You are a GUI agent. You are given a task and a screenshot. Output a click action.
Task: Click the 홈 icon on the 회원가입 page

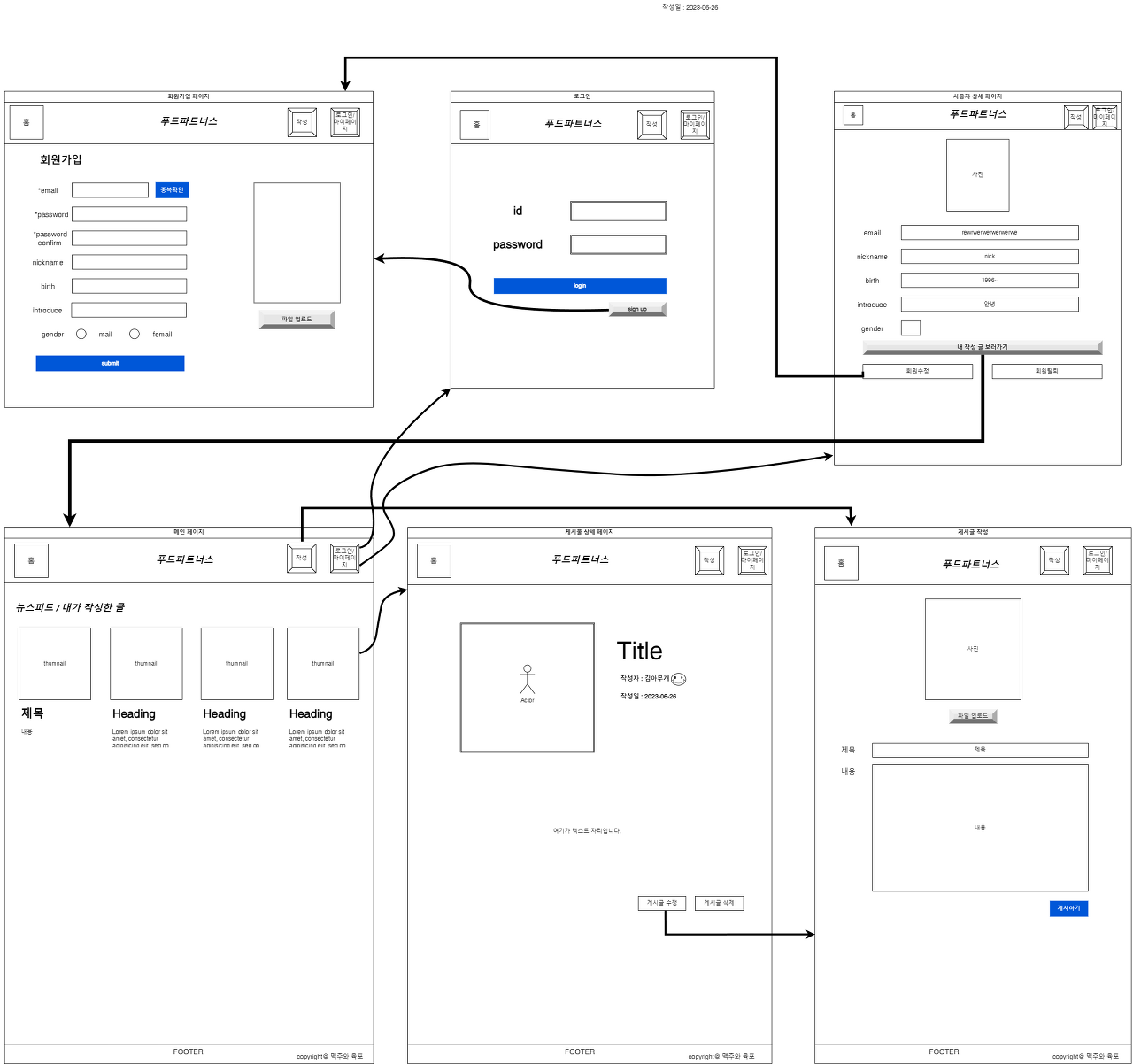[x=27, y=122]
